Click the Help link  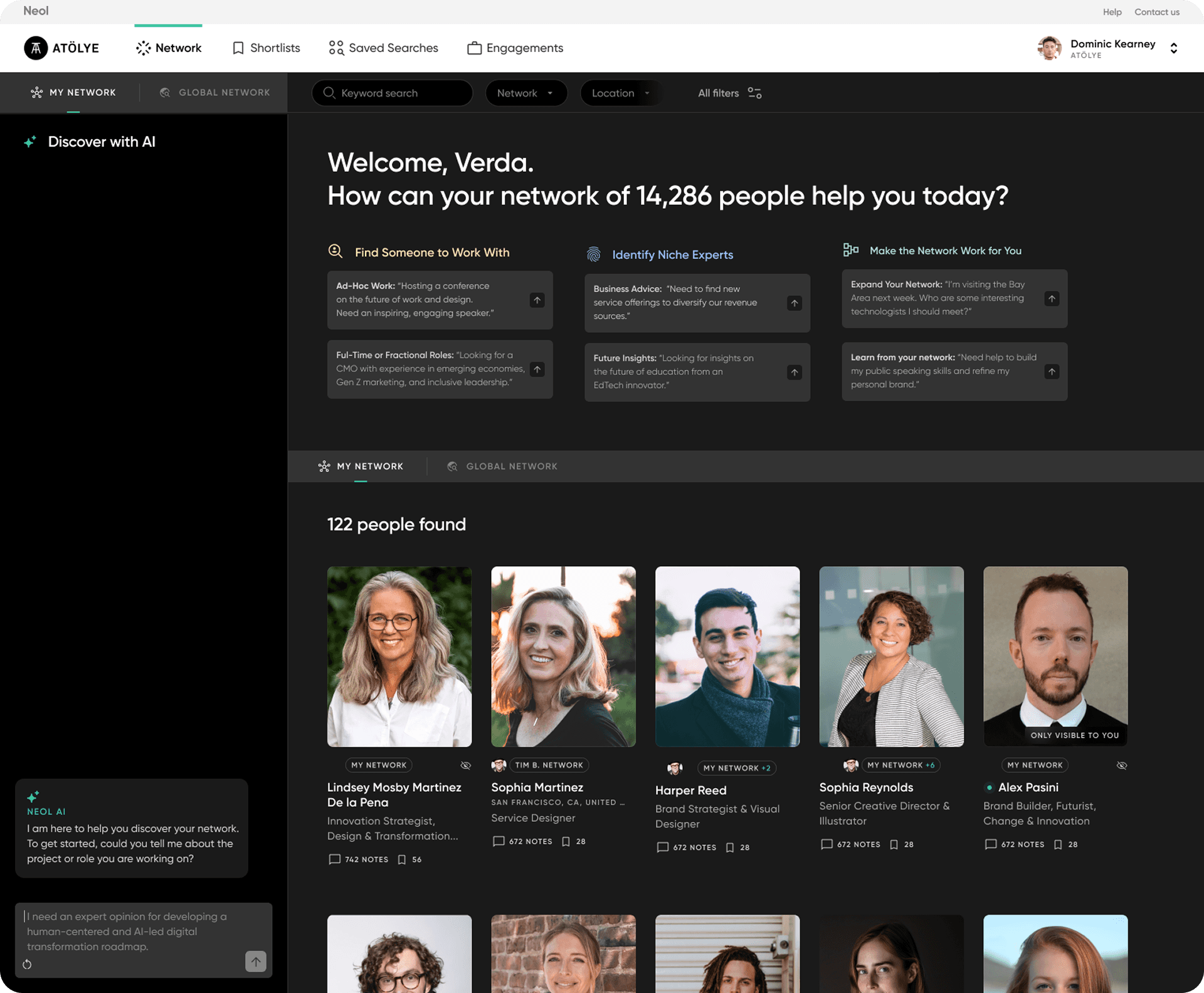point(1112,12)
